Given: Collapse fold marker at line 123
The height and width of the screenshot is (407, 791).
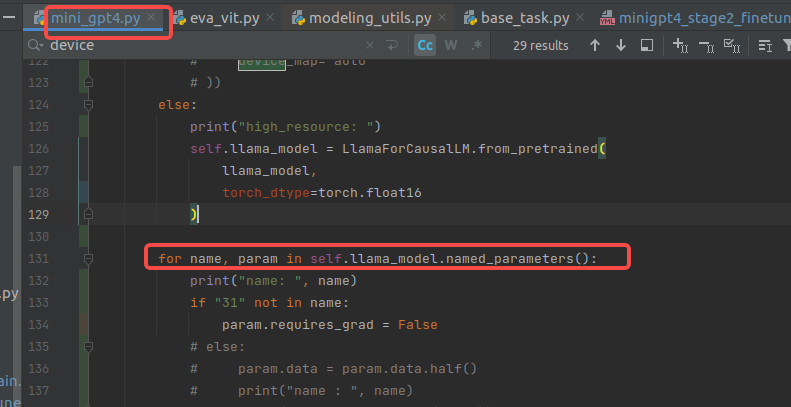Looking at the screenshot, I should tap(88, 82).
